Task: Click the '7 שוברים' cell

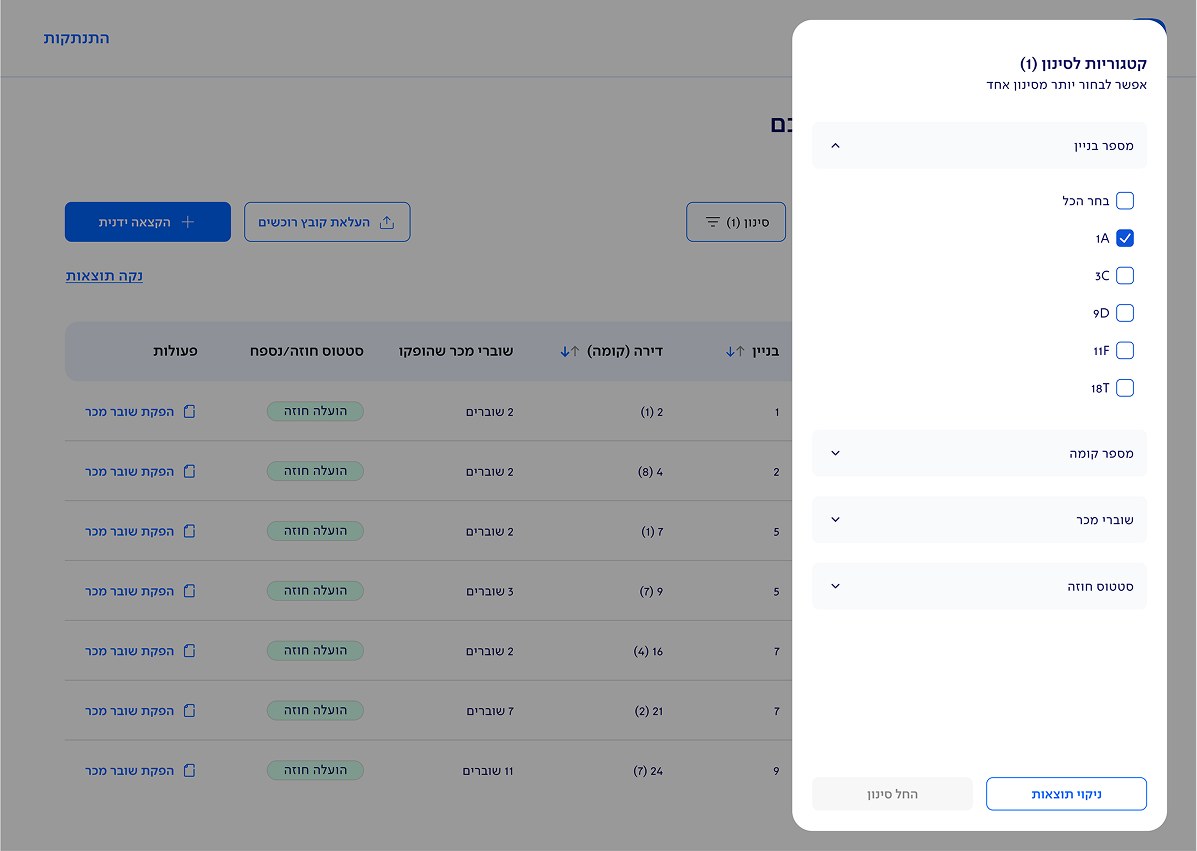Action: pyautogui.click(x=490, y=711)
